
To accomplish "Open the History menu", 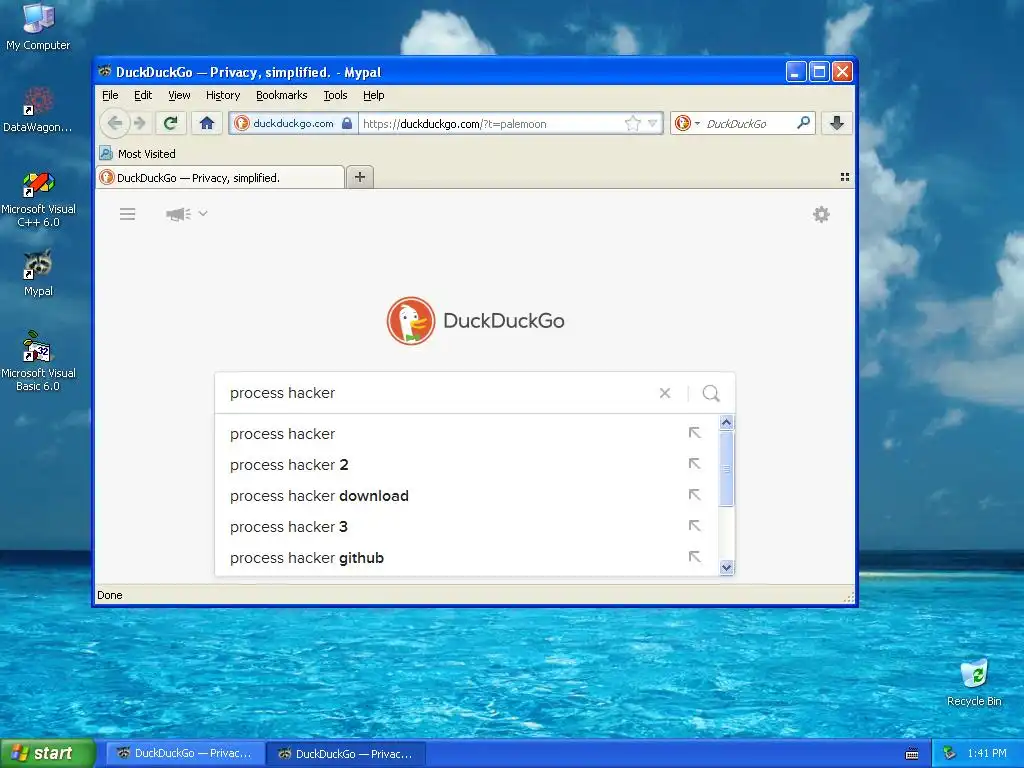I will [x=223, y=95].
